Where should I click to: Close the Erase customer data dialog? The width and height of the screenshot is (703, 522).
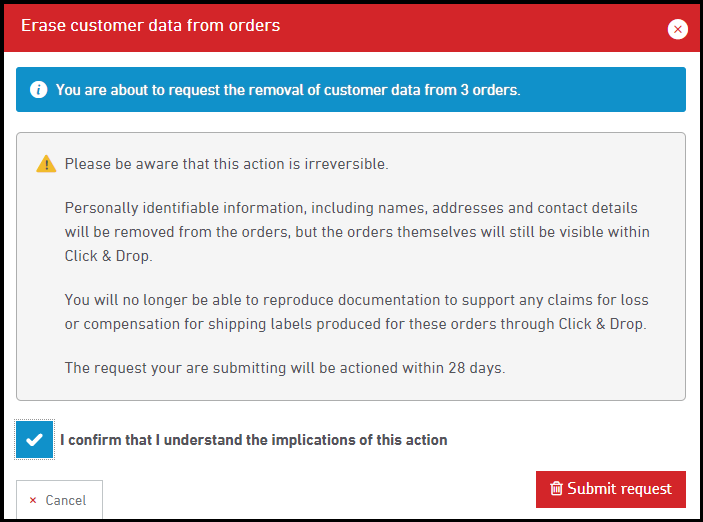677,30
